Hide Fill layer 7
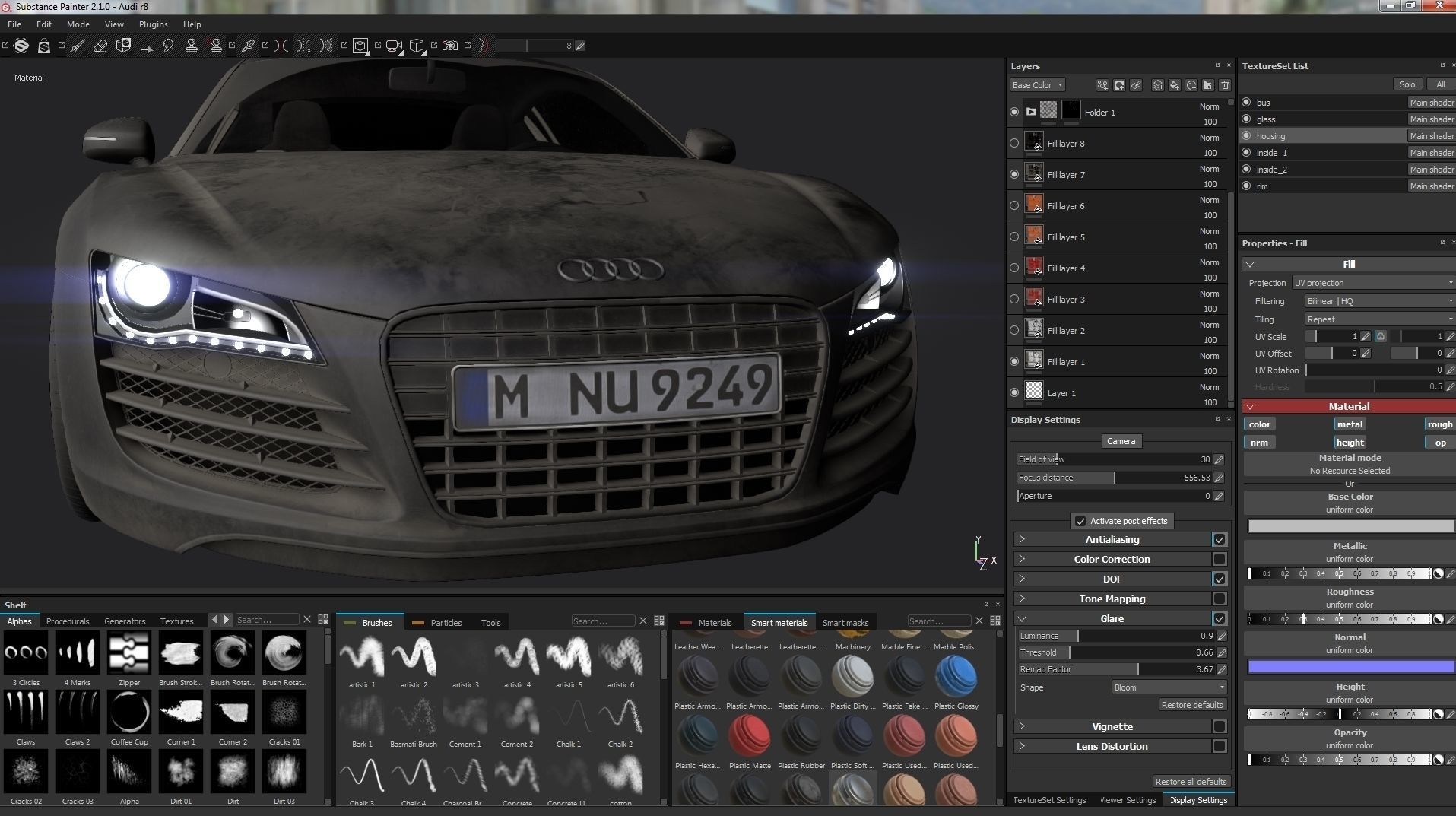The height and width of the screenshot is (816, 1456). [1014, 174]
